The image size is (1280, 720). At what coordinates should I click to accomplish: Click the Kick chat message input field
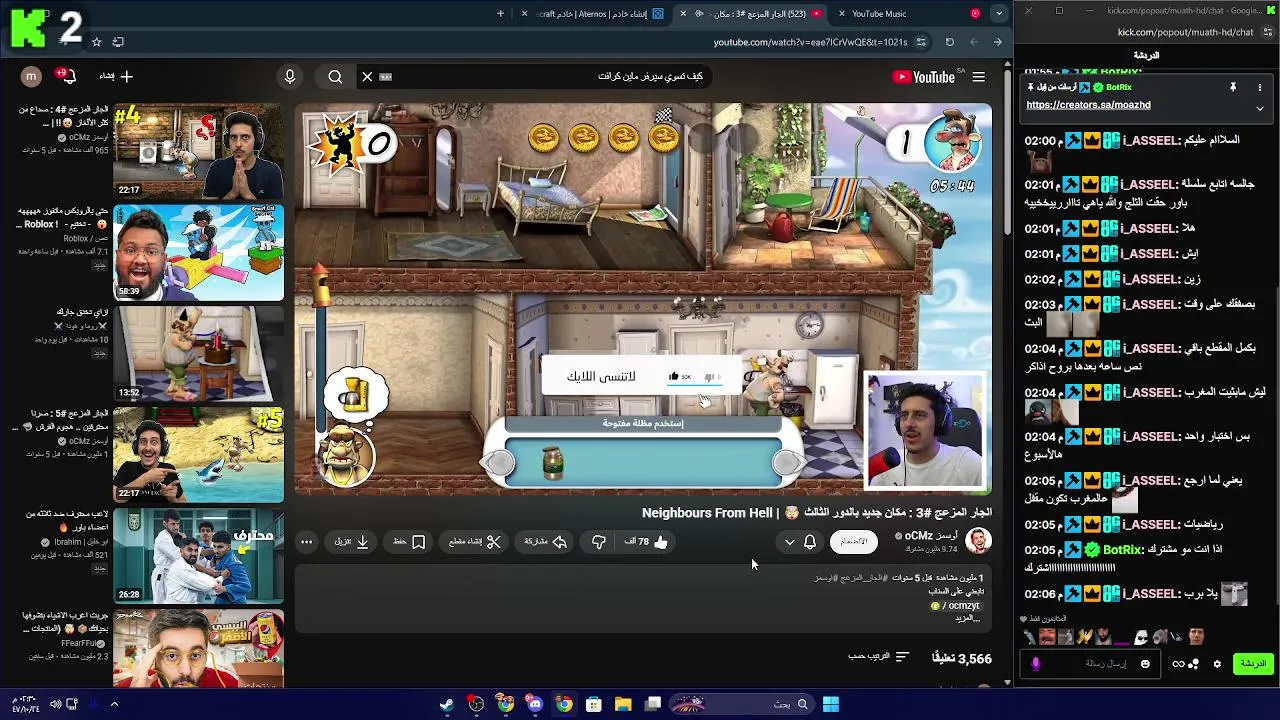(x=1090, y=664)
